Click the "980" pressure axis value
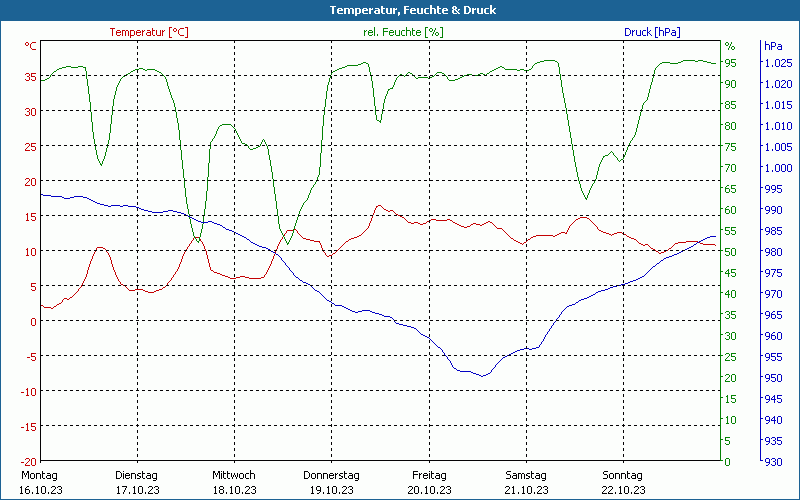The width and height of the screenshot is (800, 500). coord(773,252)
